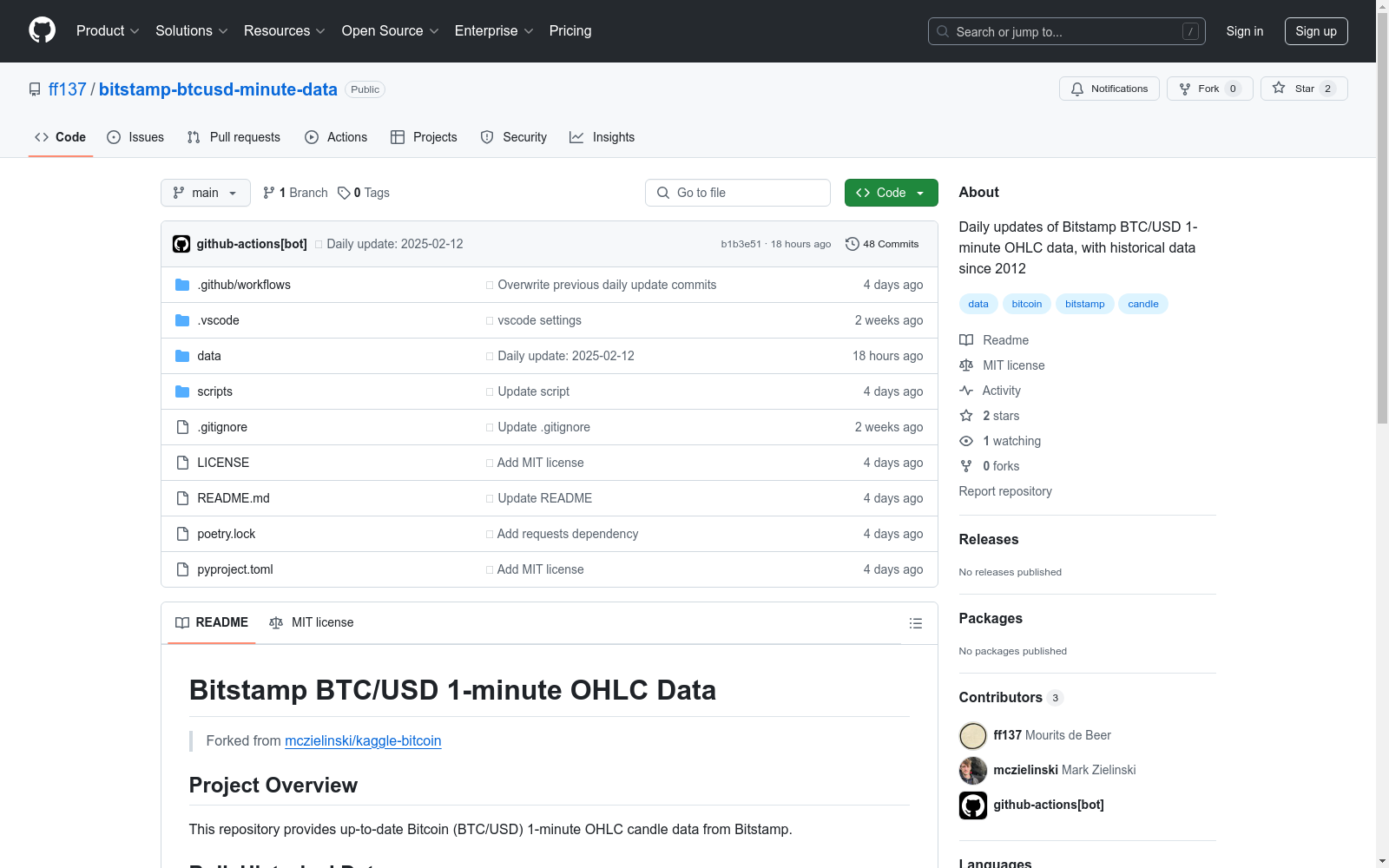1389x868 pixels.
Task: Click the mczielinski contributor avatar
Action: point(973,771)
